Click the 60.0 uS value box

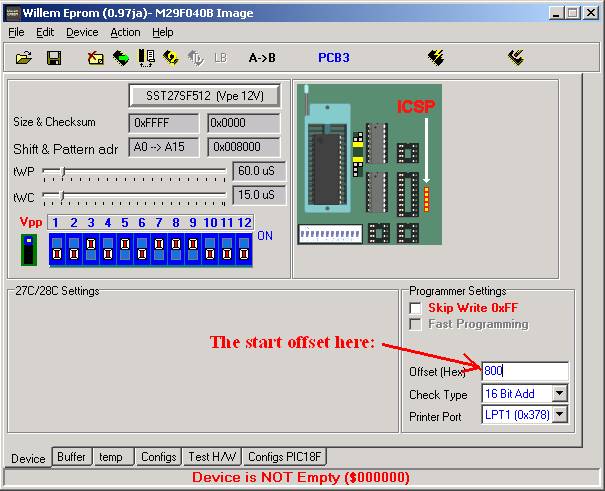pos(259,171)
